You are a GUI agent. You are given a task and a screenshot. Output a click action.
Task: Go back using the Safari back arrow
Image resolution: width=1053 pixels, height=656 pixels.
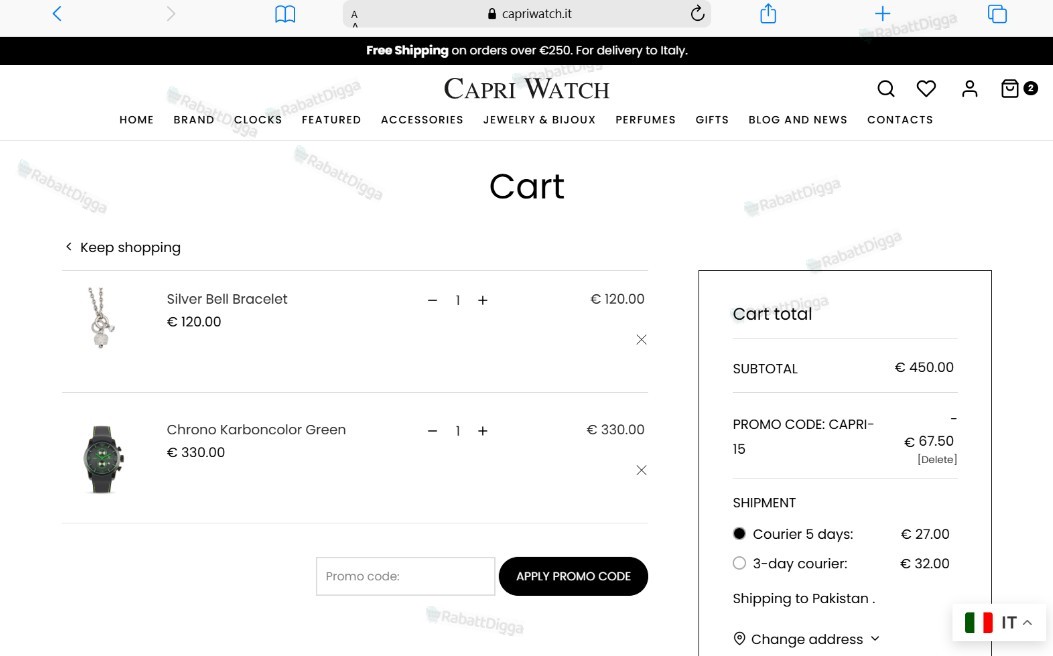[57, 13]
